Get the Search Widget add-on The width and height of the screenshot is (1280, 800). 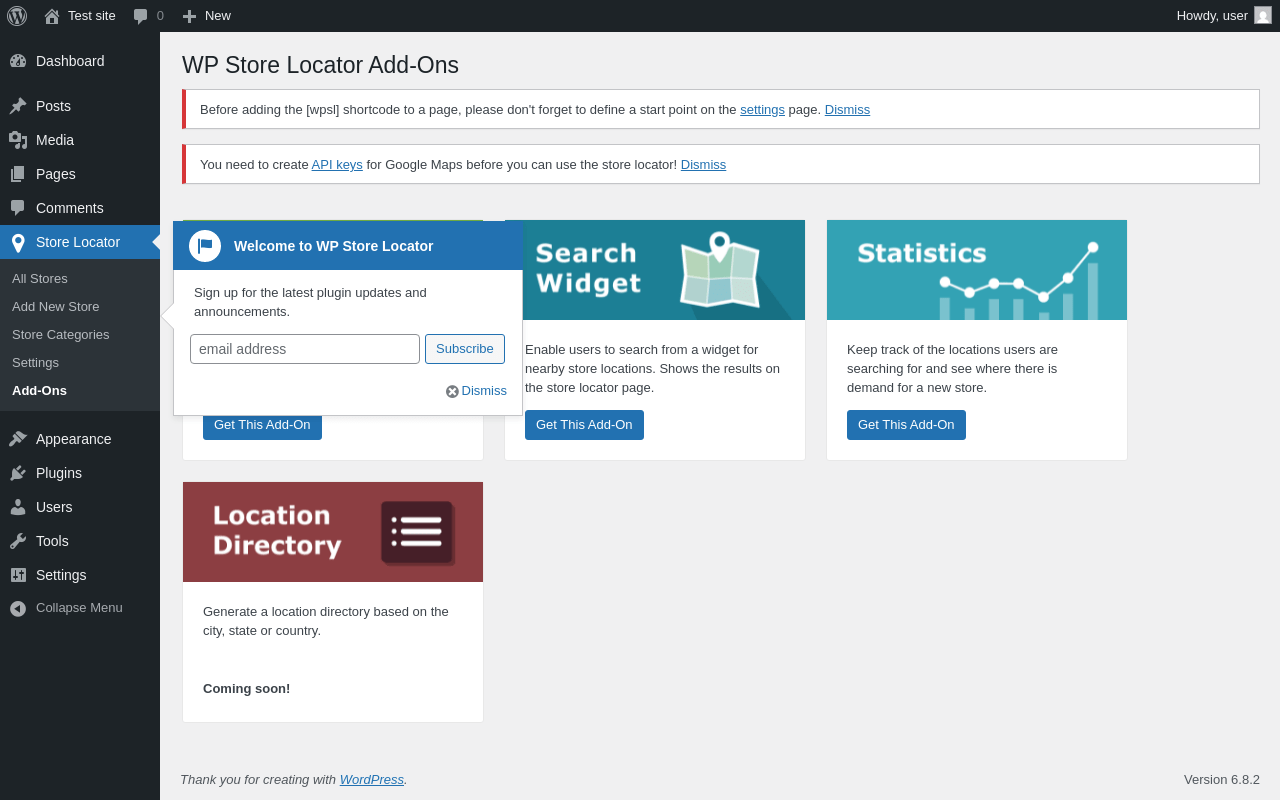[x=584, y=425]
